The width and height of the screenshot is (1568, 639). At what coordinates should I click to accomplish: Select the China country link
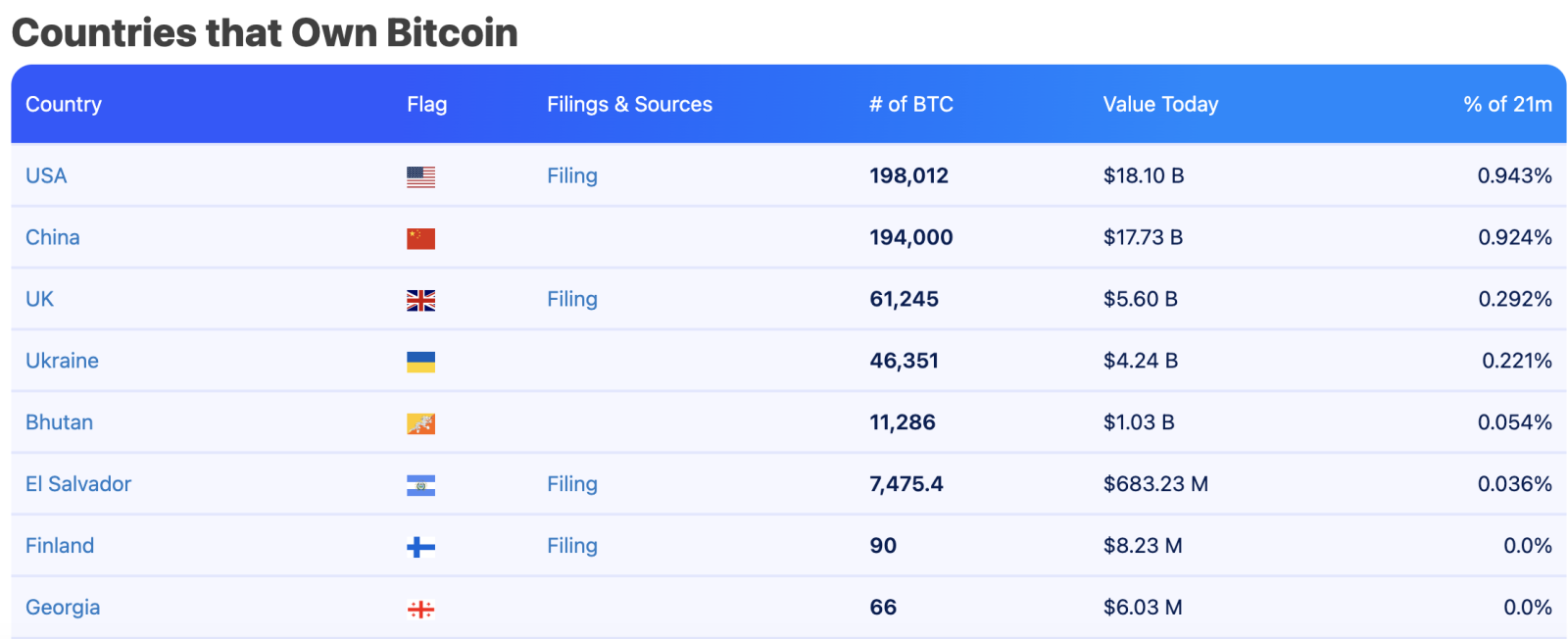coord(53,237)
